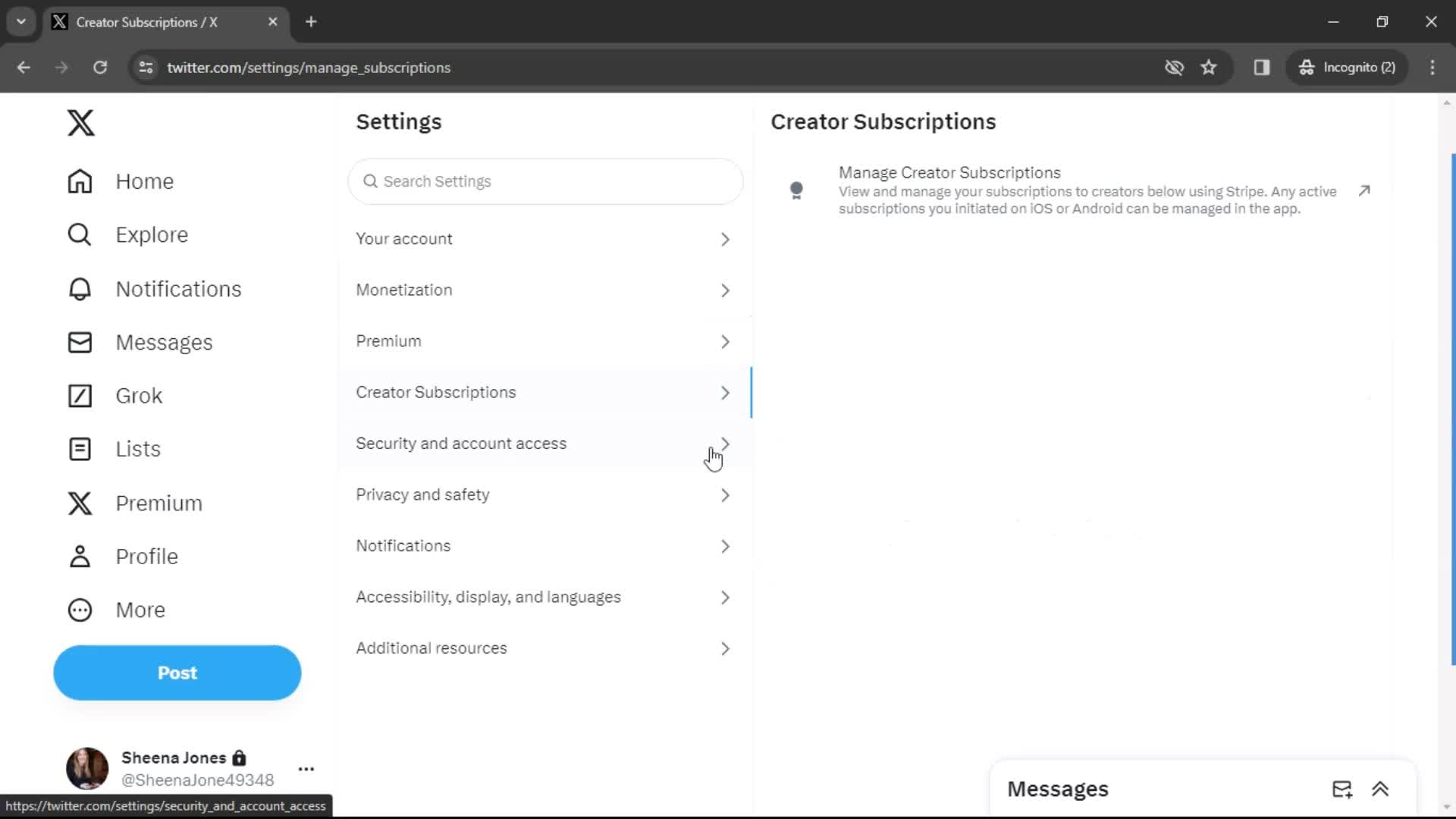Click in the Search Settings field
Image resolution: width=1456 pixels, height=819 pixels.
[x=545, y=181]
